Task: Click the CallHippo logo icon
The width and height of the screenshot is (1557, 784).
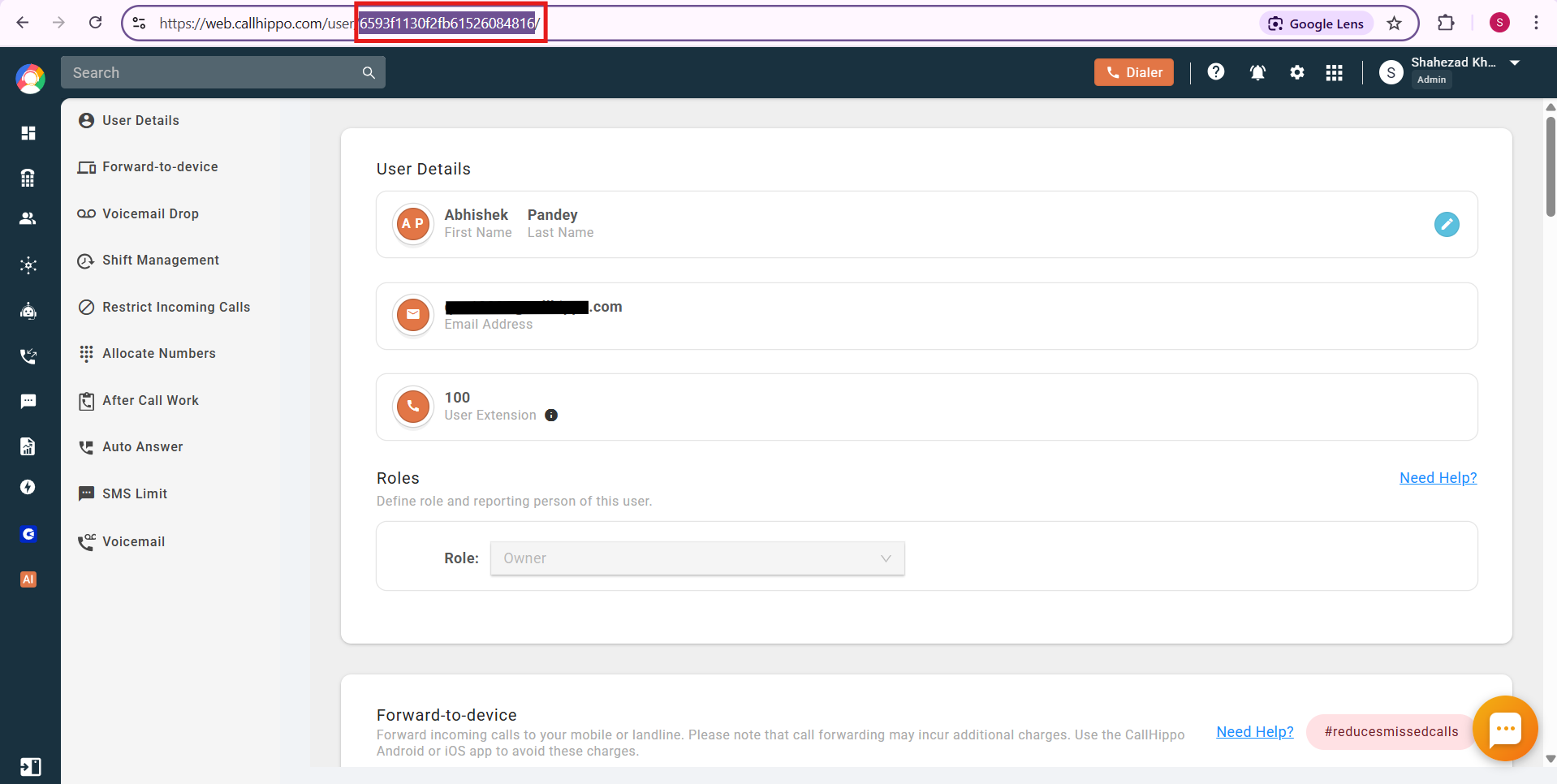Action: (x=30, y=78)
